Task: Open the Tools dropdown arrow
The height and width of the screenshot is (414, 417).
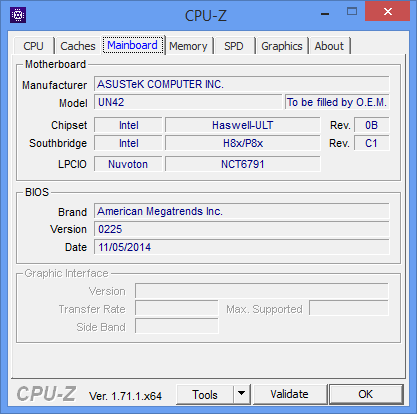Action: click(242, 394)
